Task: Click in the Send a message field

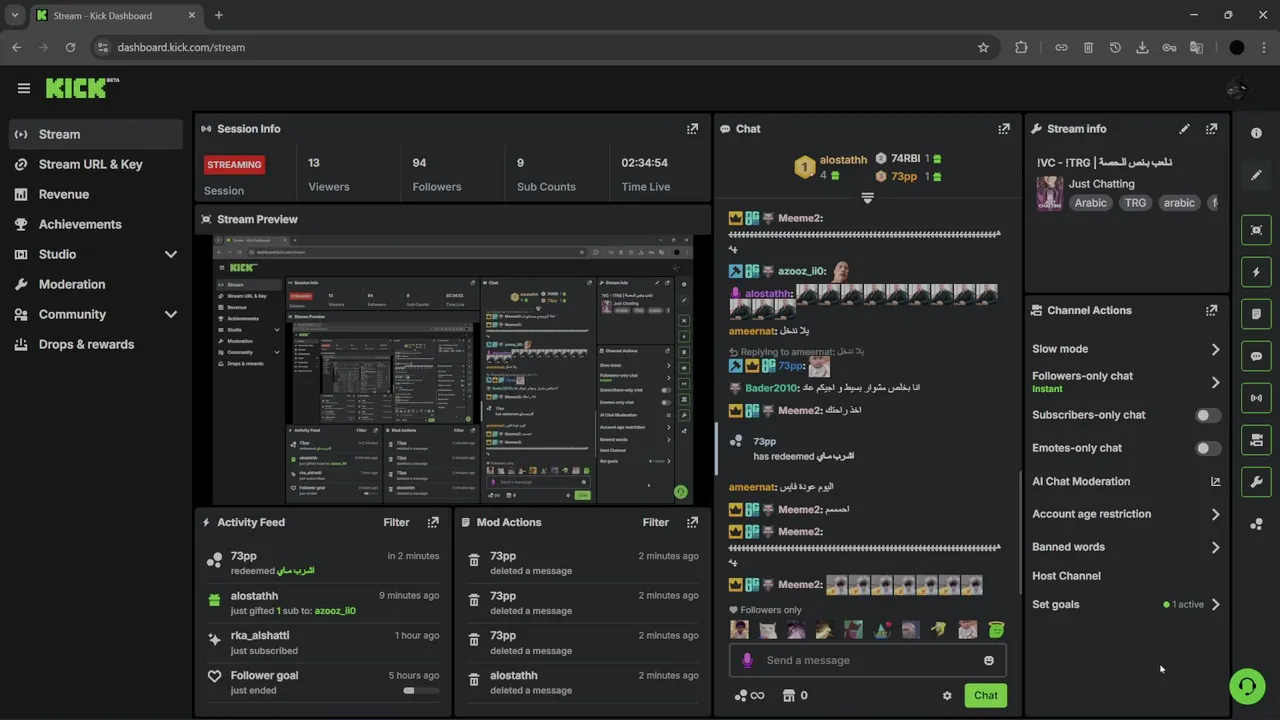Action: [x=868, y=660]
